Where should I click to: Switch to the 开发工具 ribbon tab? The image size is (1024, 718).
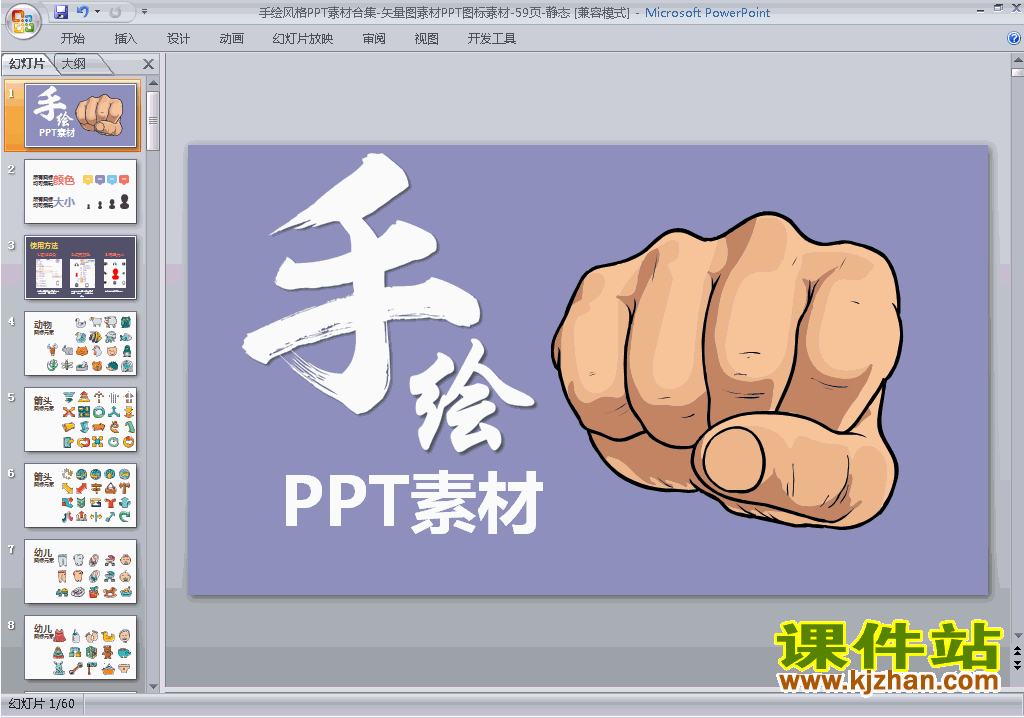pos(491,39)
